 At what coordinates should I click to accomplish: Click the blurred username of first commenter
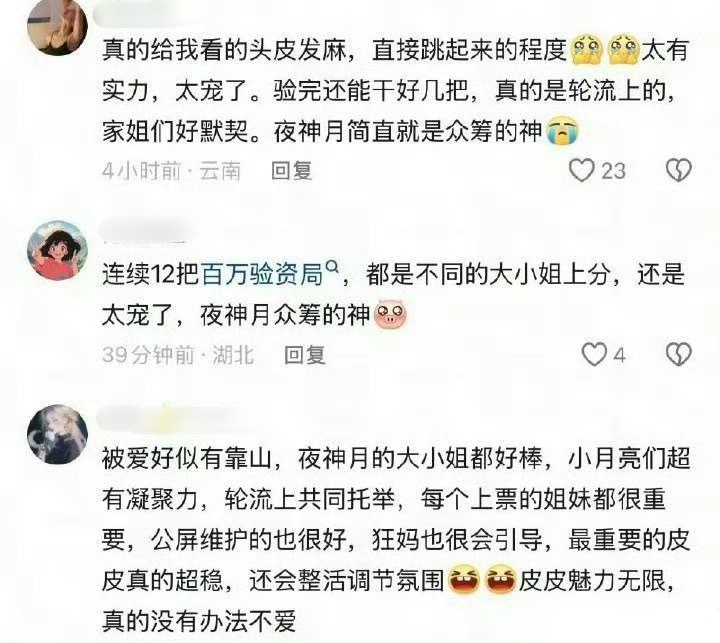145,14
